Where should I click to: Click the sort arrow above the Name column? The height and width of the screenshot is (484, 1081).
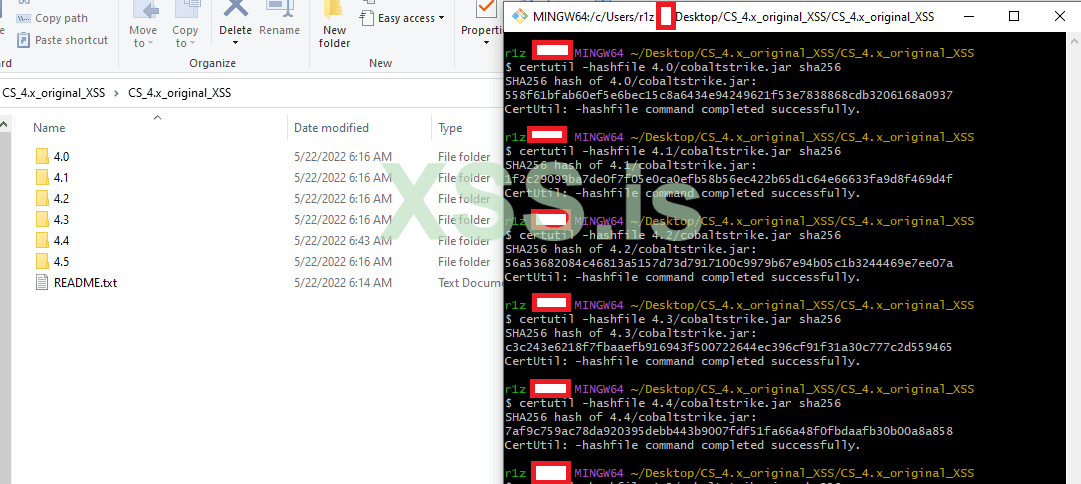[157, 117]
